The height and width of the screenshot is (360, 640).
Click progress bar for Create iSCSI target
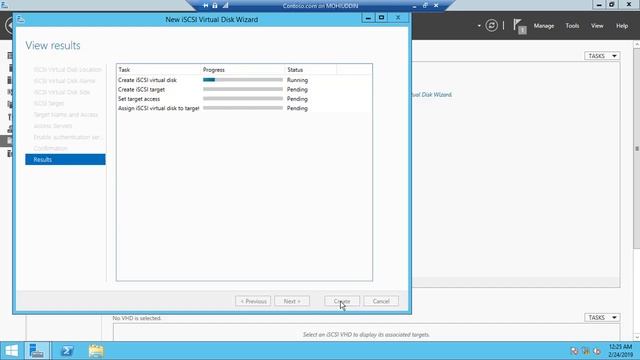tap(243, 89)
